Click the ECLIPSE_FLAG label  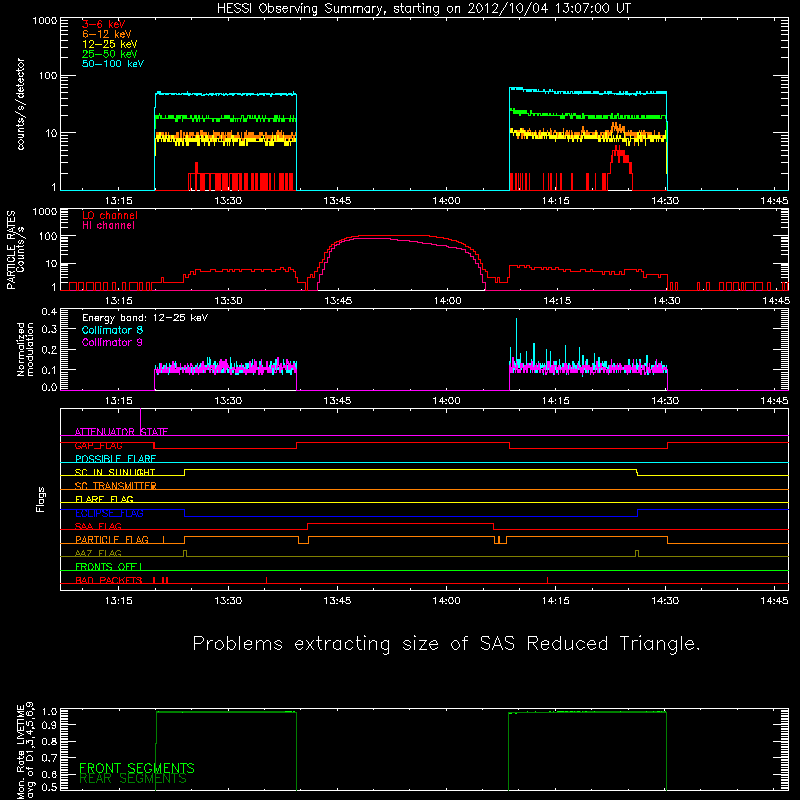point(109,513)
